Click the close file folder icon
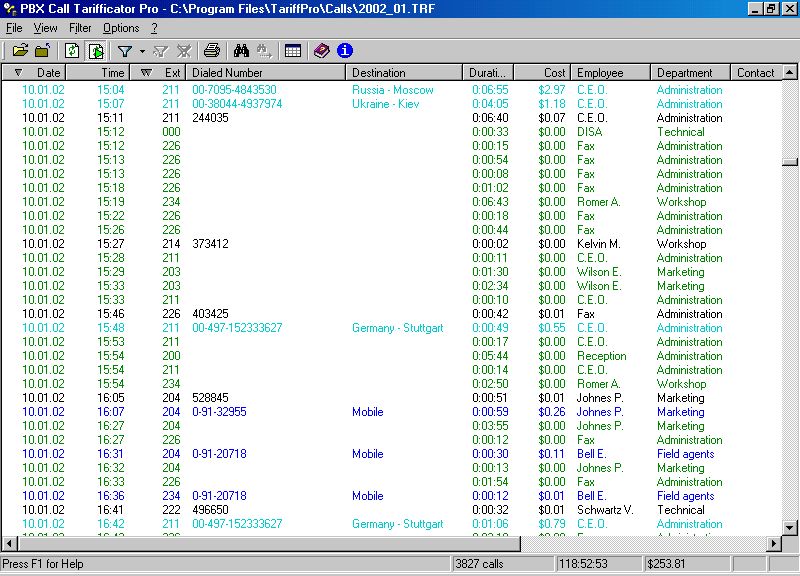Viewport: 800px width, 576px height. pos(42,51)
